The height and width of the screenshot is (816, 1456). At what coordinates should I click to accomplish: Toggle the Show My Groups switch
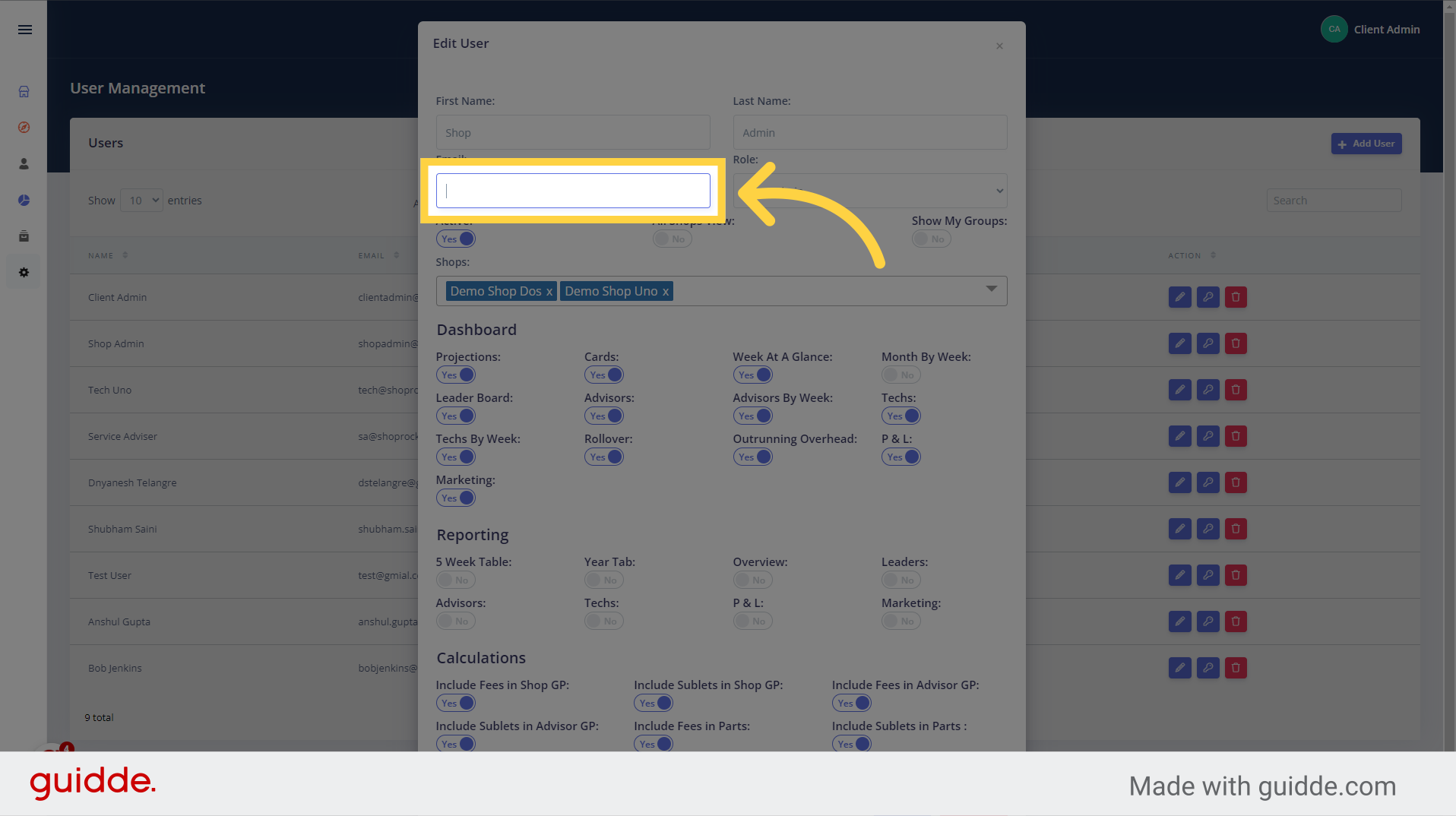(932, 239)
